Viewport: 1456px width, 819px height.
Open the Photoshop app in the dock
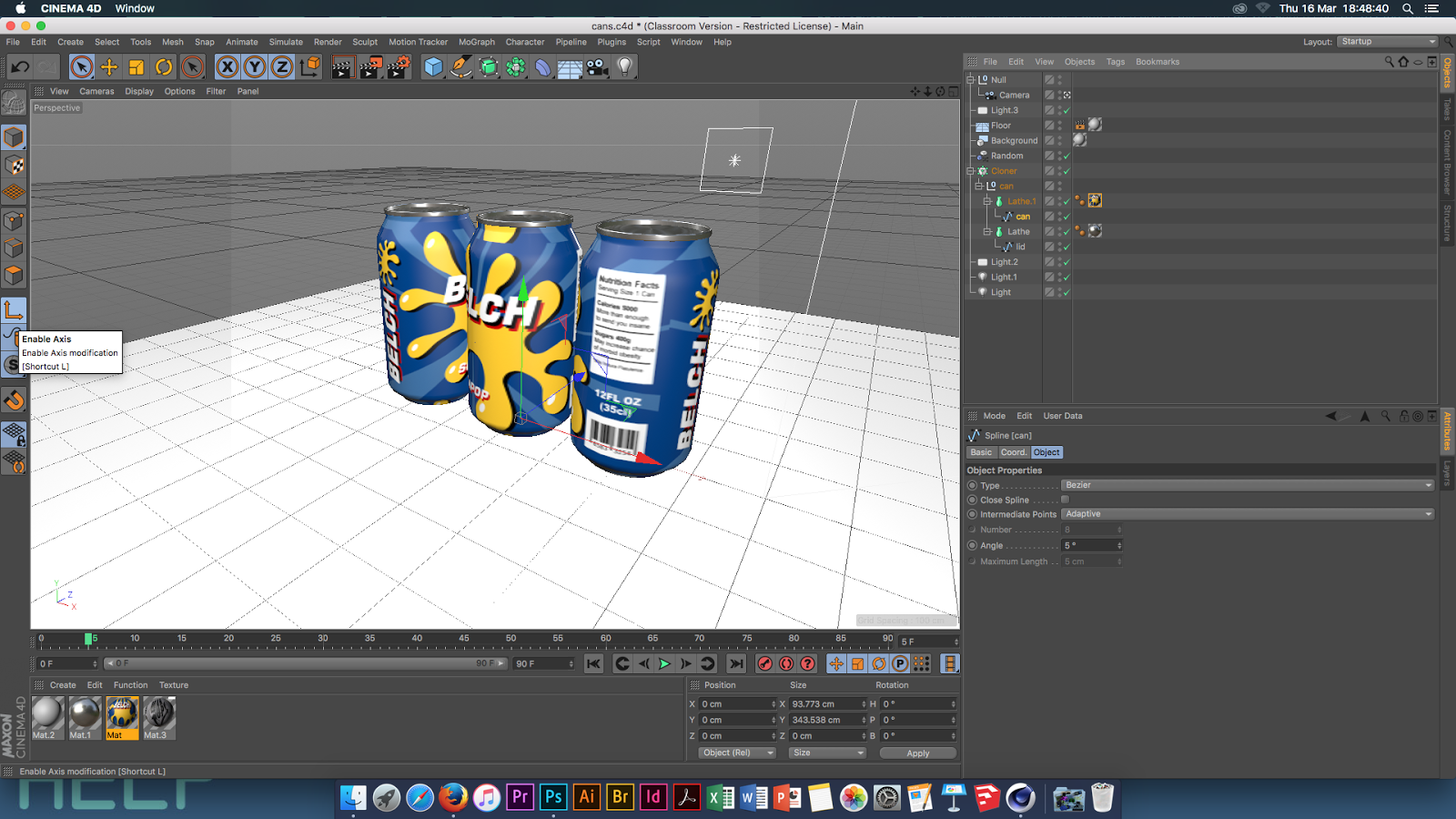pyautogui.click(x=553, y=797)
